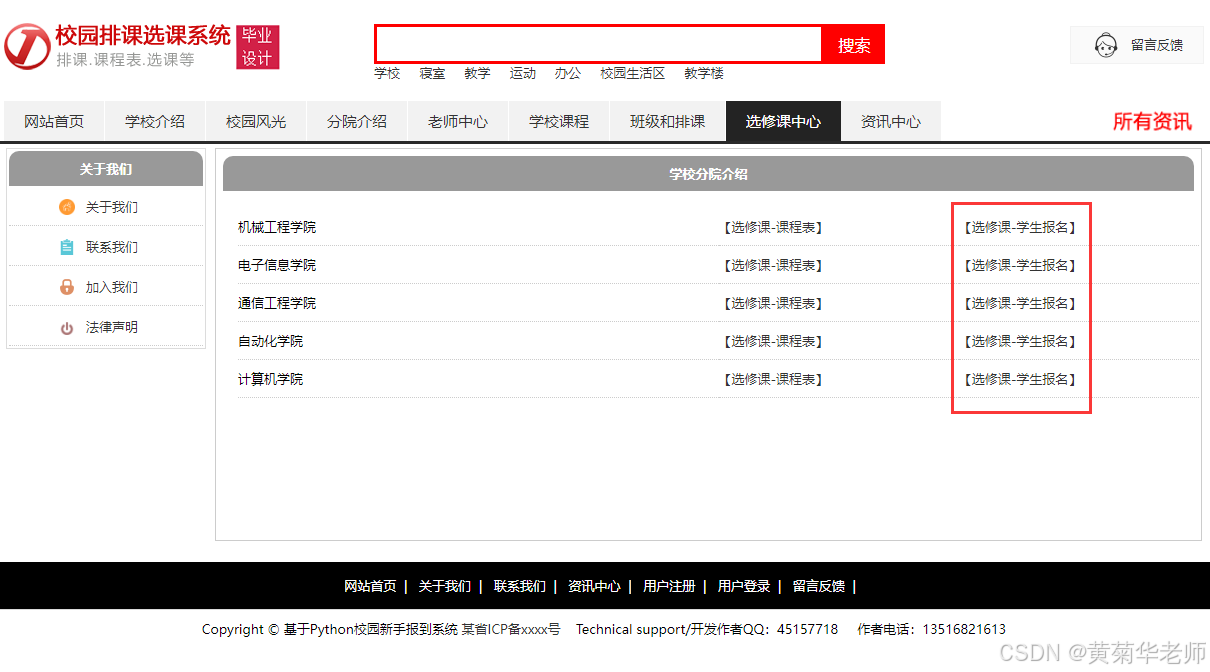Image resolution: width=1210 pixels, height=672 pixels.
Task: Click 用户登录 in the footer
Action: coord(744,586)
